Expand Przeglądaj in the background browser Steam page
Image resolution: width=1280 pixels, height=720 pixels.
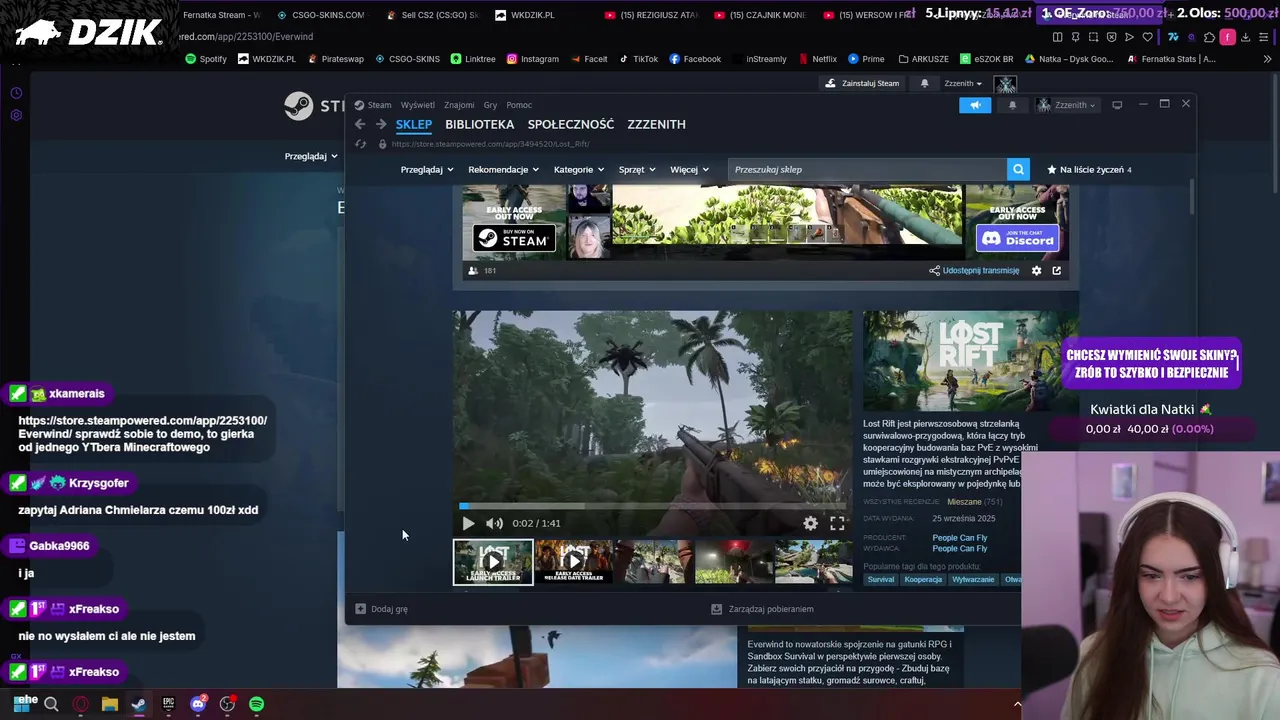point(311,156)
